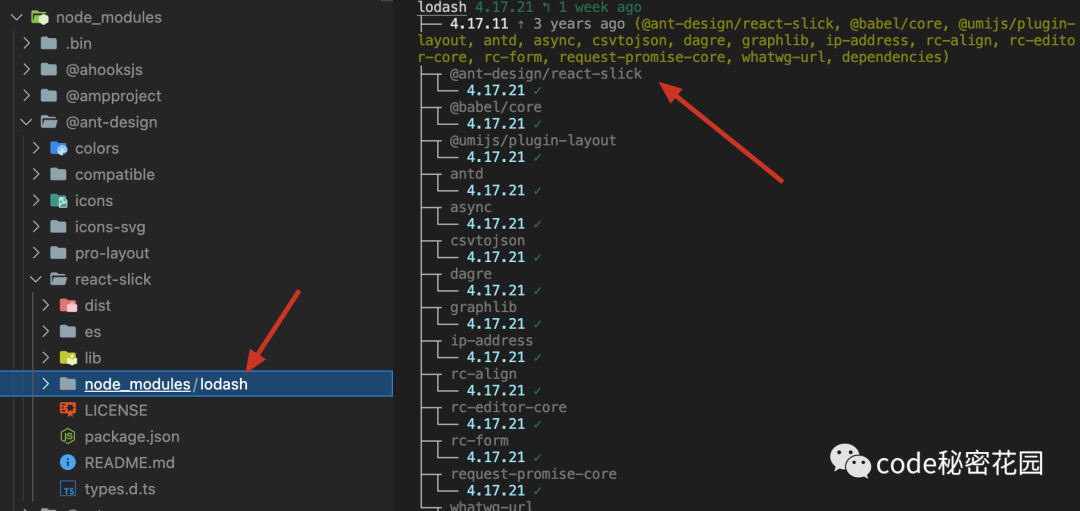Select the react-slick folder label
Image resolution: width=1080 pixels, height=511 pixels.
[x=113, y=279]
